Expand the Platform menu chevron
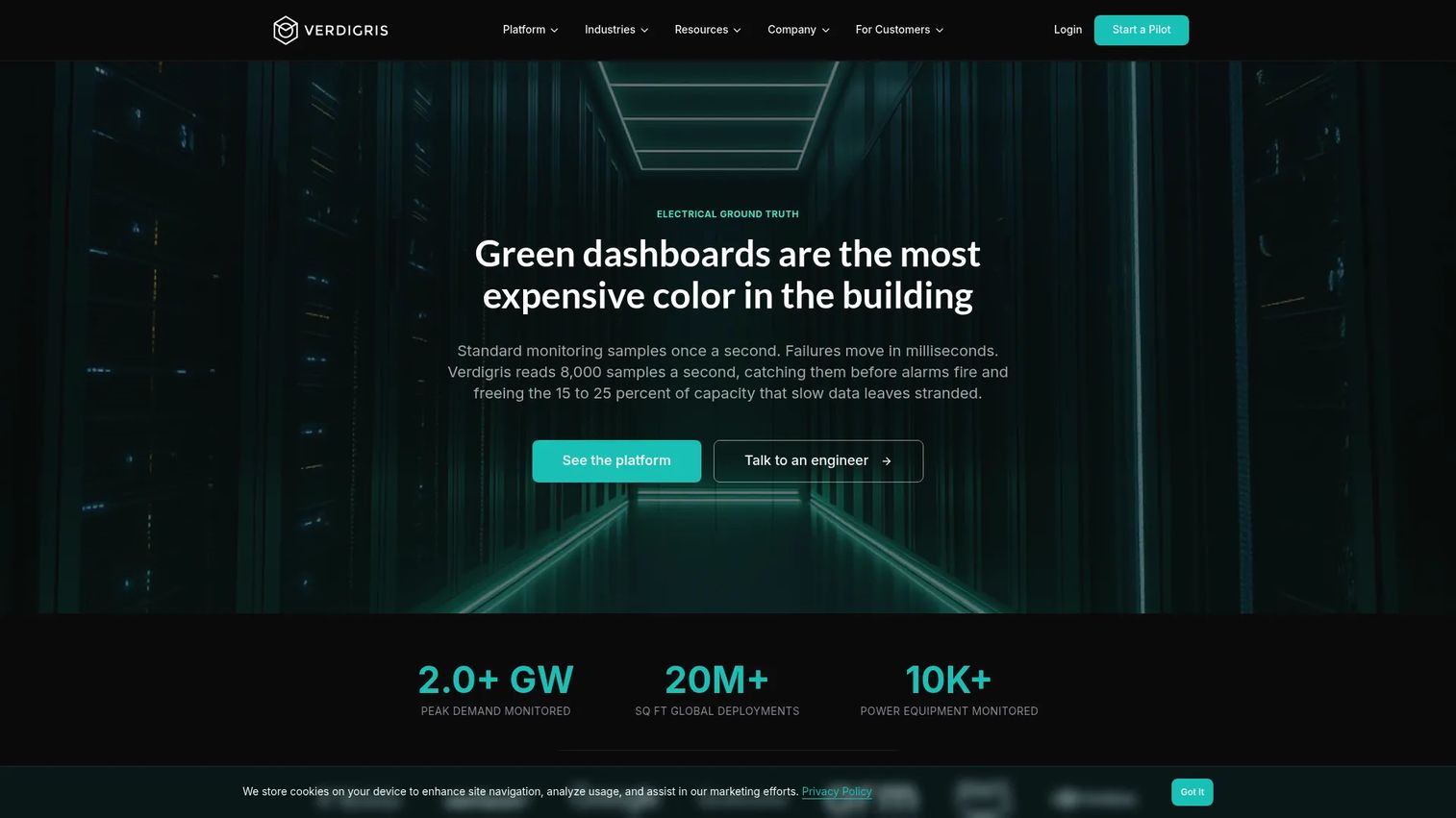Screen dimensions: 1456x818 (554, 31)
